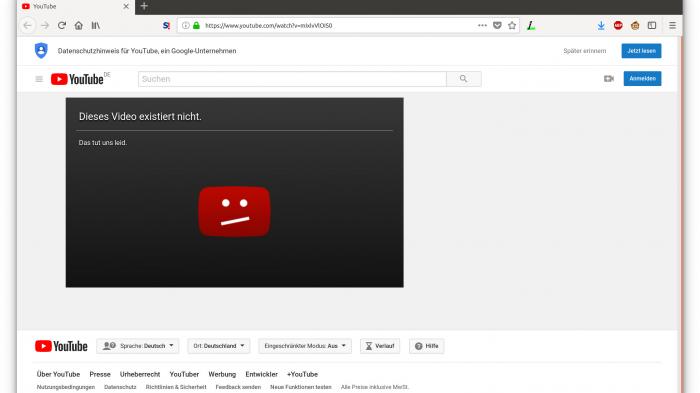Click the monkey script extension icon

tap(635, 25)
